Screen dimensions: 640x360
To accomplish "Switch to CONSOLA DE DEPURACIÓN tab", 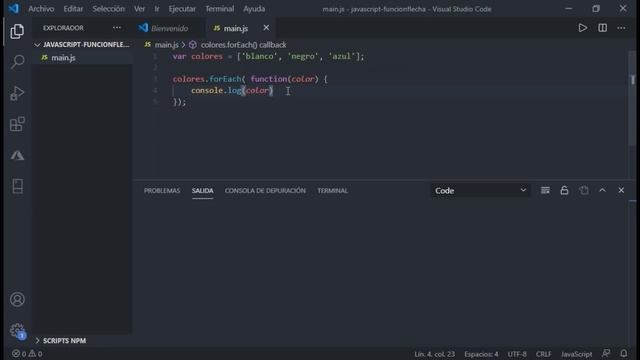I will (x=265, y=191).
